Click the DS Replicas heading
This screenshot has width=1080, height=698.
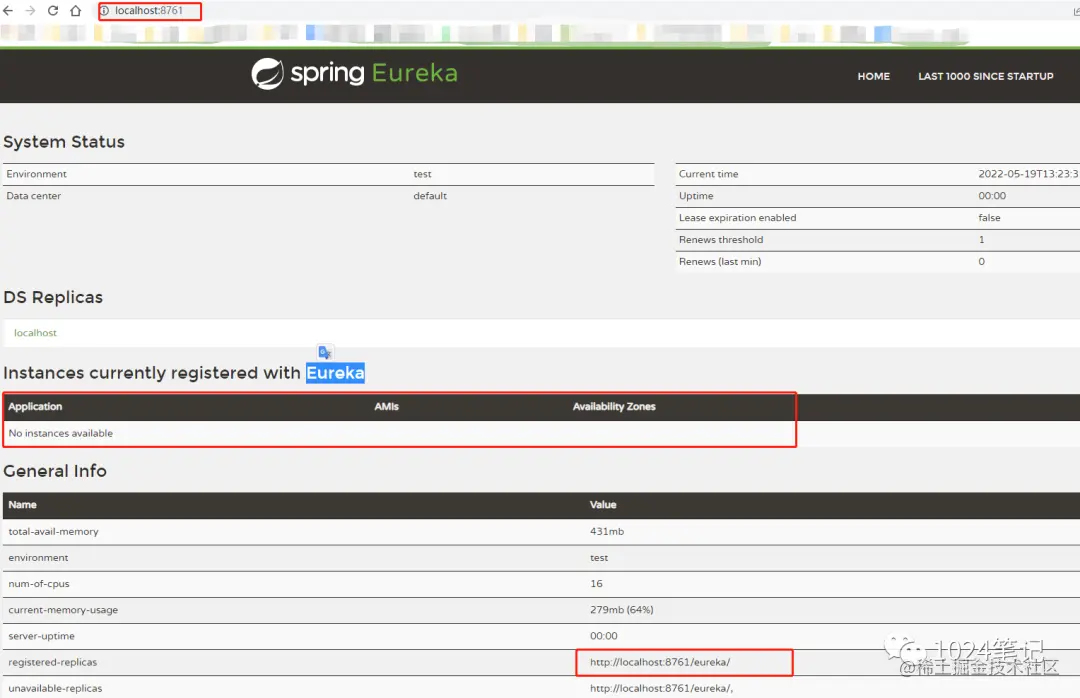click(53, 298)
